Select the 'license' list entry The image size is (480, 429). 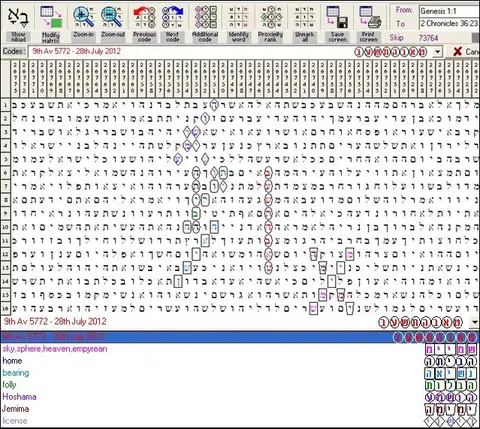[x=15, y=421]
